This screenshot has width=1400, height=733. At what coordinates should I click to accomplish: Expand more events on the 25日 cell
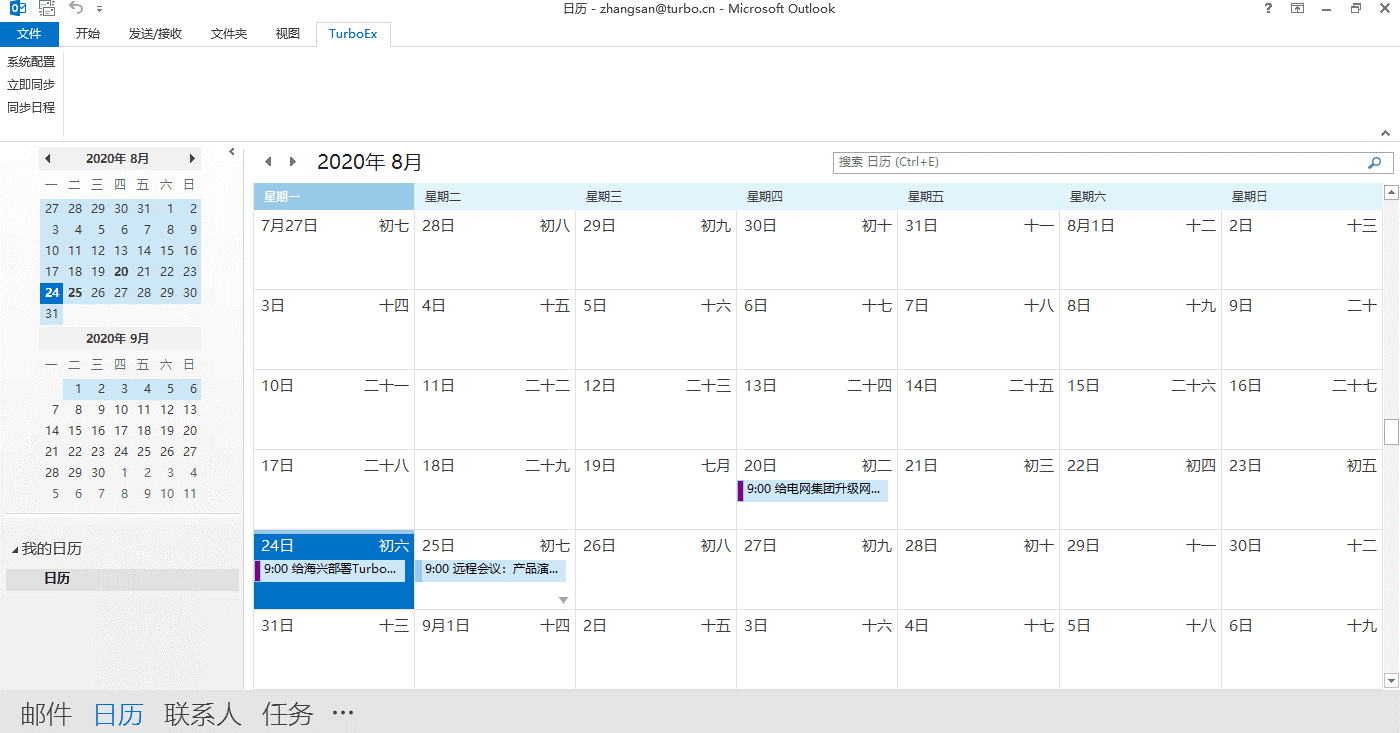point(563,600)
